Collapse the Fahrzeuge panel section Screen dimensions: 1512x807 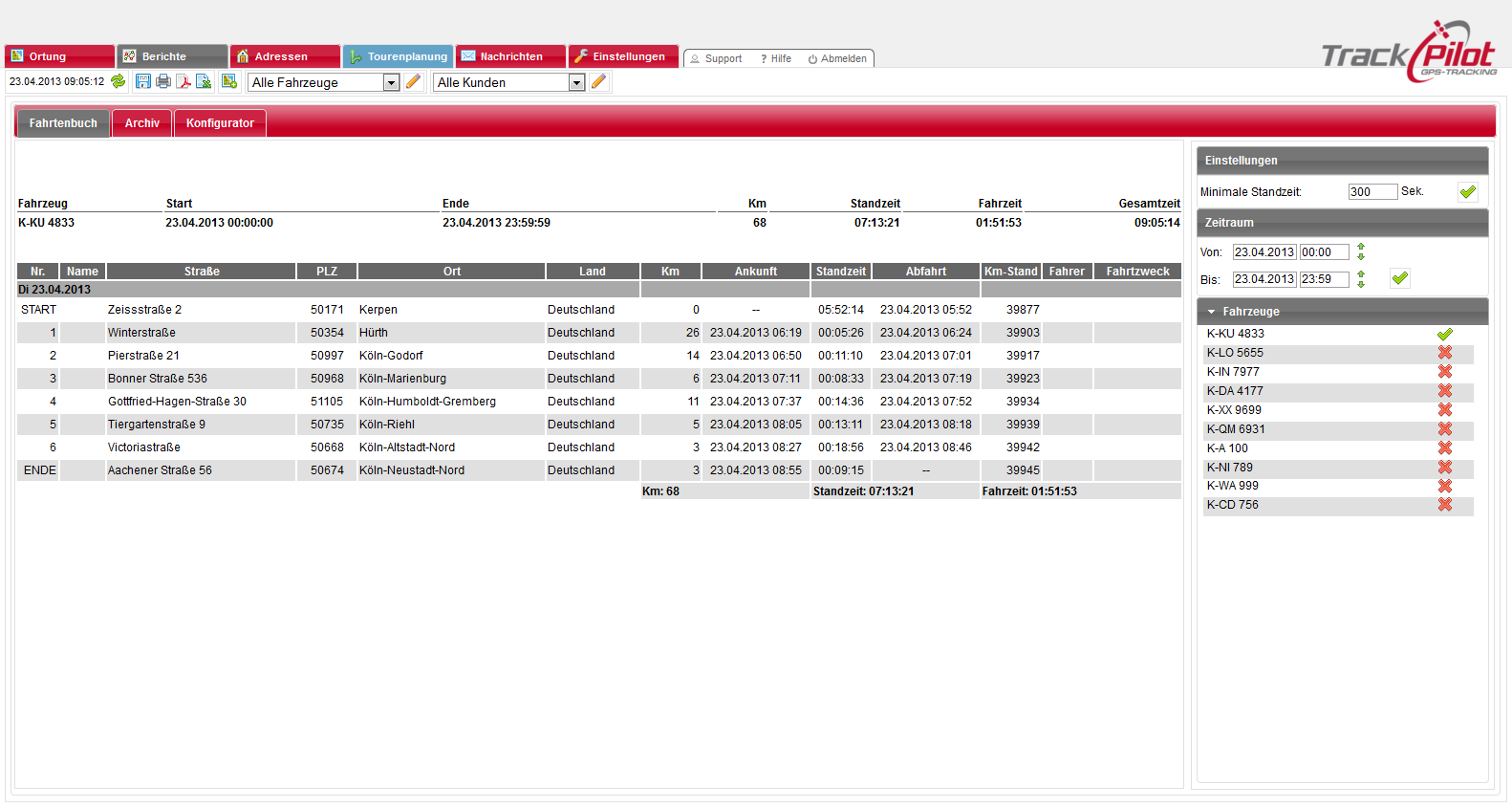coord(1212,312)
